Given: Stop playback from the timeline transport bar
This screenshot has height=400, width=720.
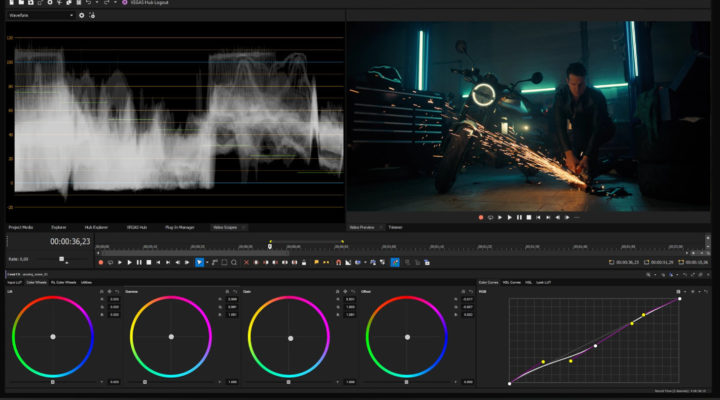Looking at the screenshot, I should pyautogui.click(x=149, y=263).
